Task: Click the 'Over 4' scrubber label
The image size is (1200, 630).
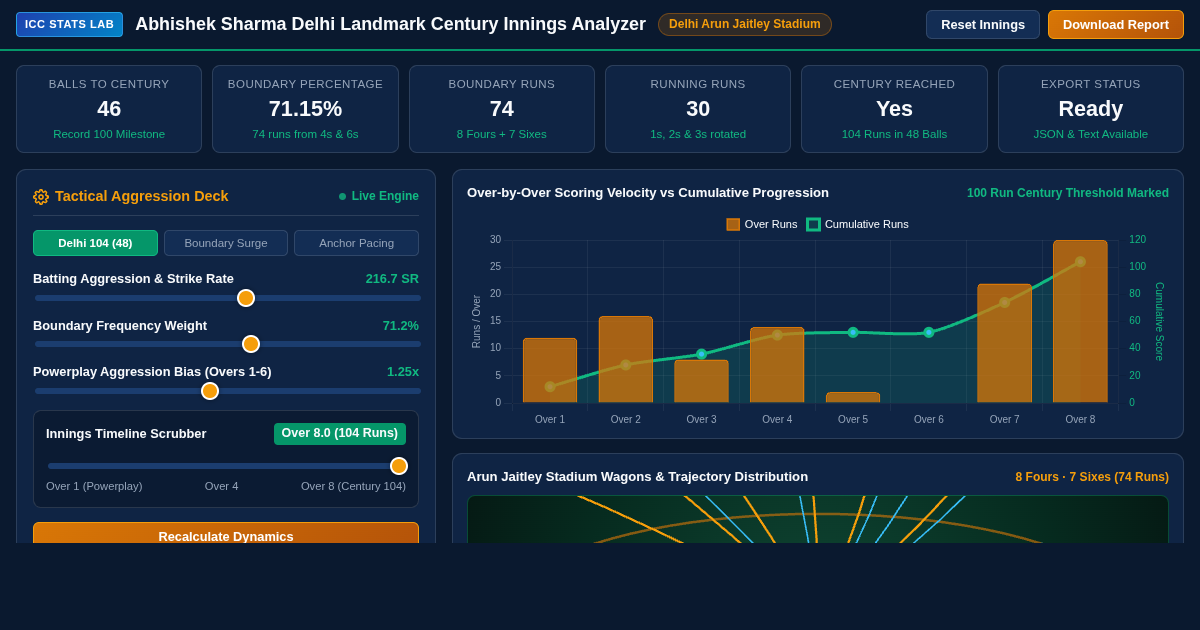Action: point(222,486)
